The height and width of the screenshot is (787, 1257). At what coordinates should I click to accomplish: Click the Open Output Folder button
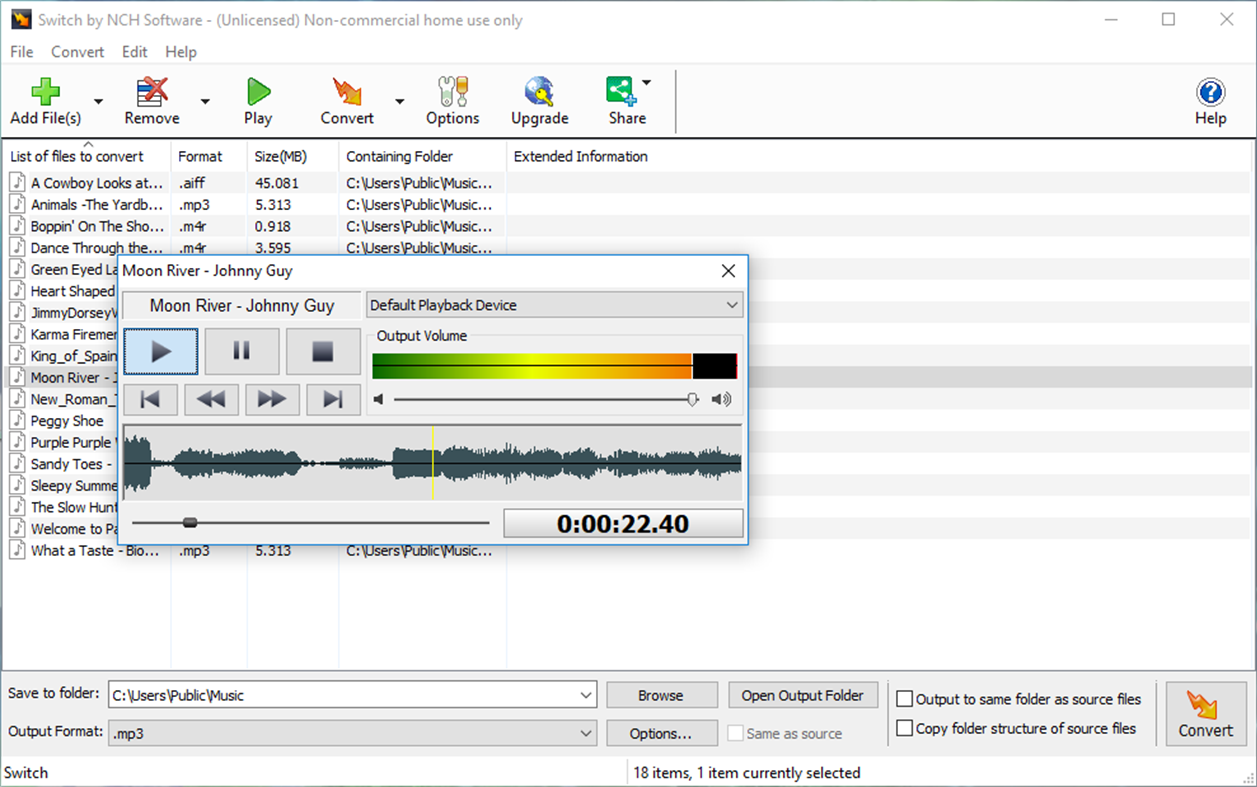[803, 694]
